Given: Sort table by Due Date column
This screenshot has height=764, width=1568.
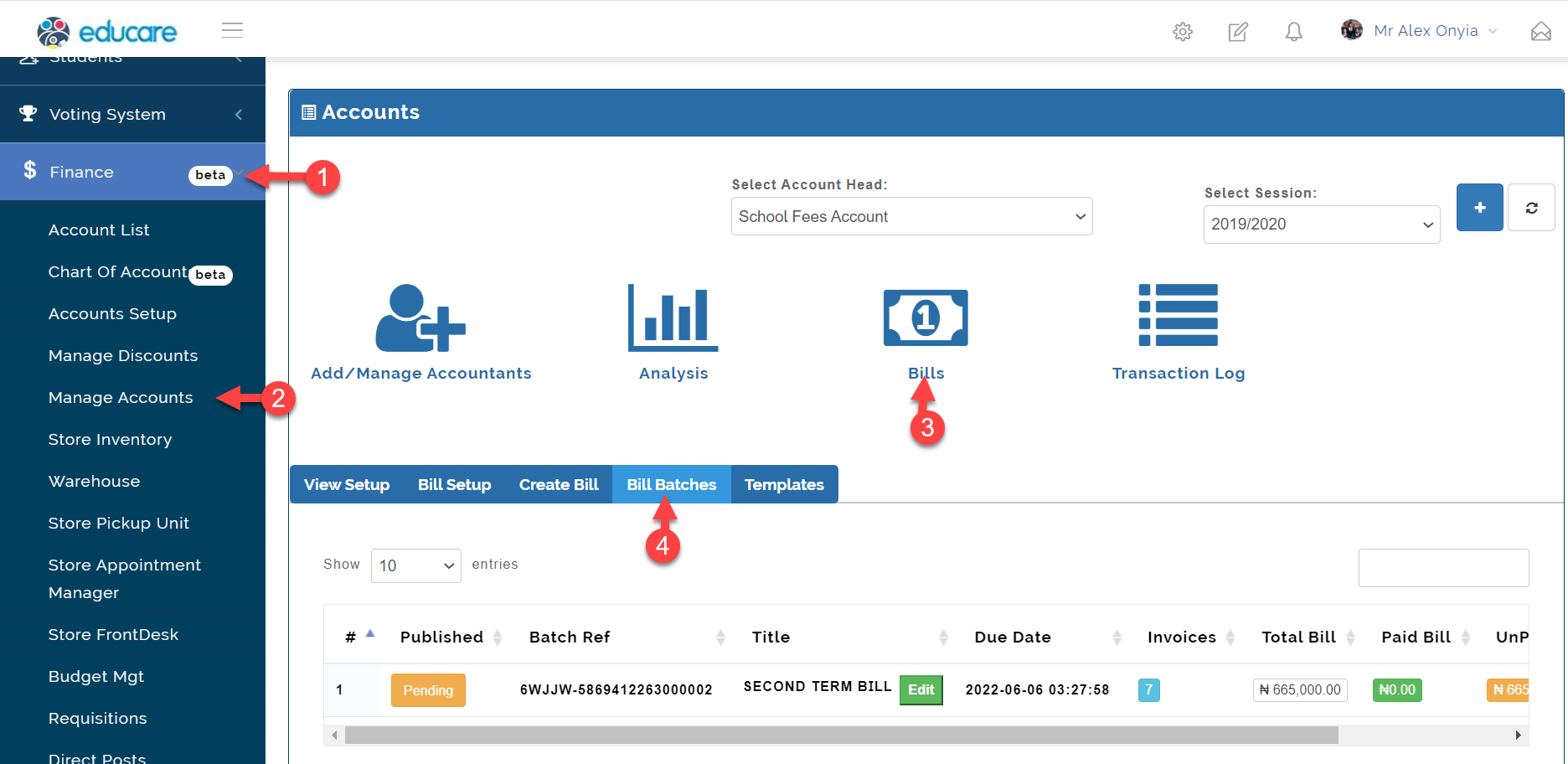Looking at the screenshot, I should pyautogui.click(x=1117, y=638).
